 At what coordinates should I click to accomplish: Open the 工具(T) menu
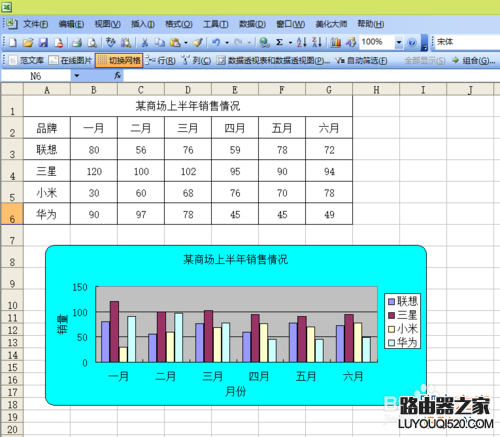(x=216, y=24)
